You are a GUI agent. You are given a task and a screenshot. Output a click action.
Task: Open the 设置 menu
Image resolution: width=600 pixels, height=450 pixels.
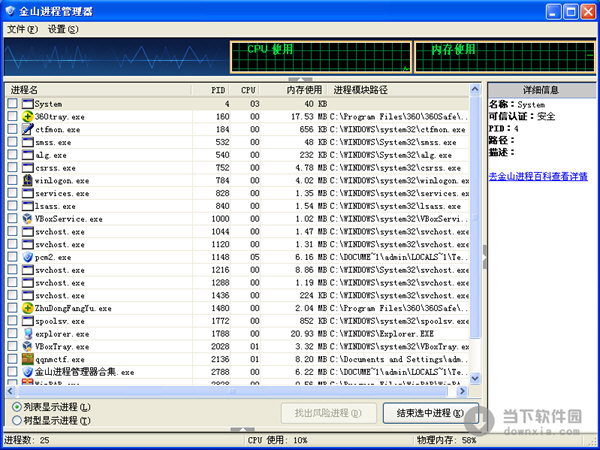(x=63, y=29)
